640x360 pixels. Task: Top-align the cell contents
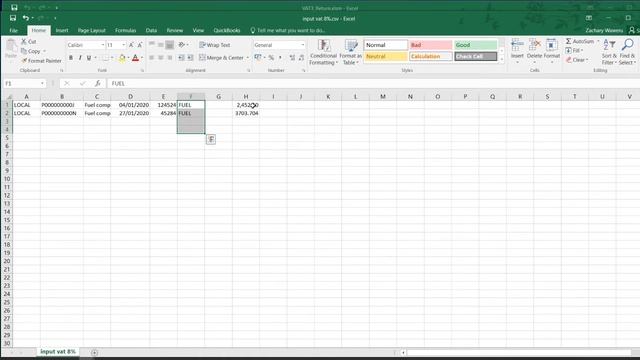tap(152, 45)
